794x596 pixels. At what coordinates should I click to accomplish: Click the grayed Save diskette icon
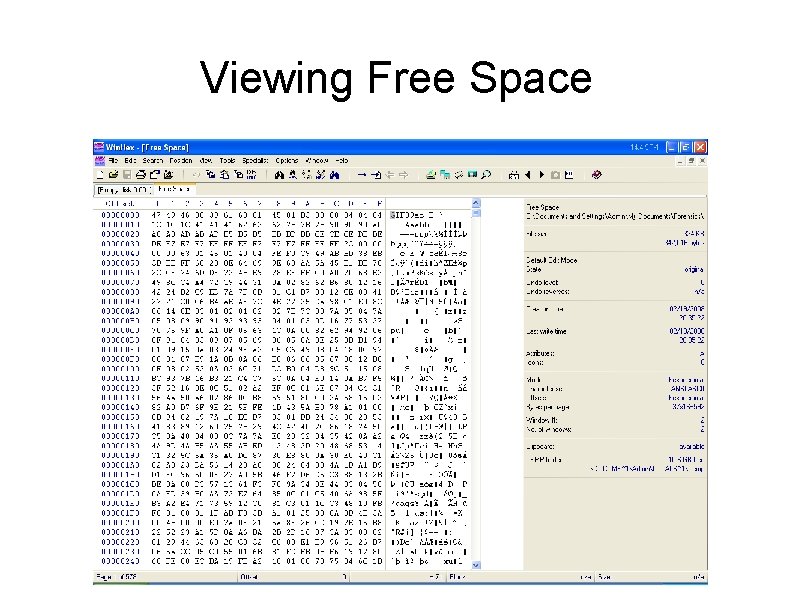[x=127, y=175]
